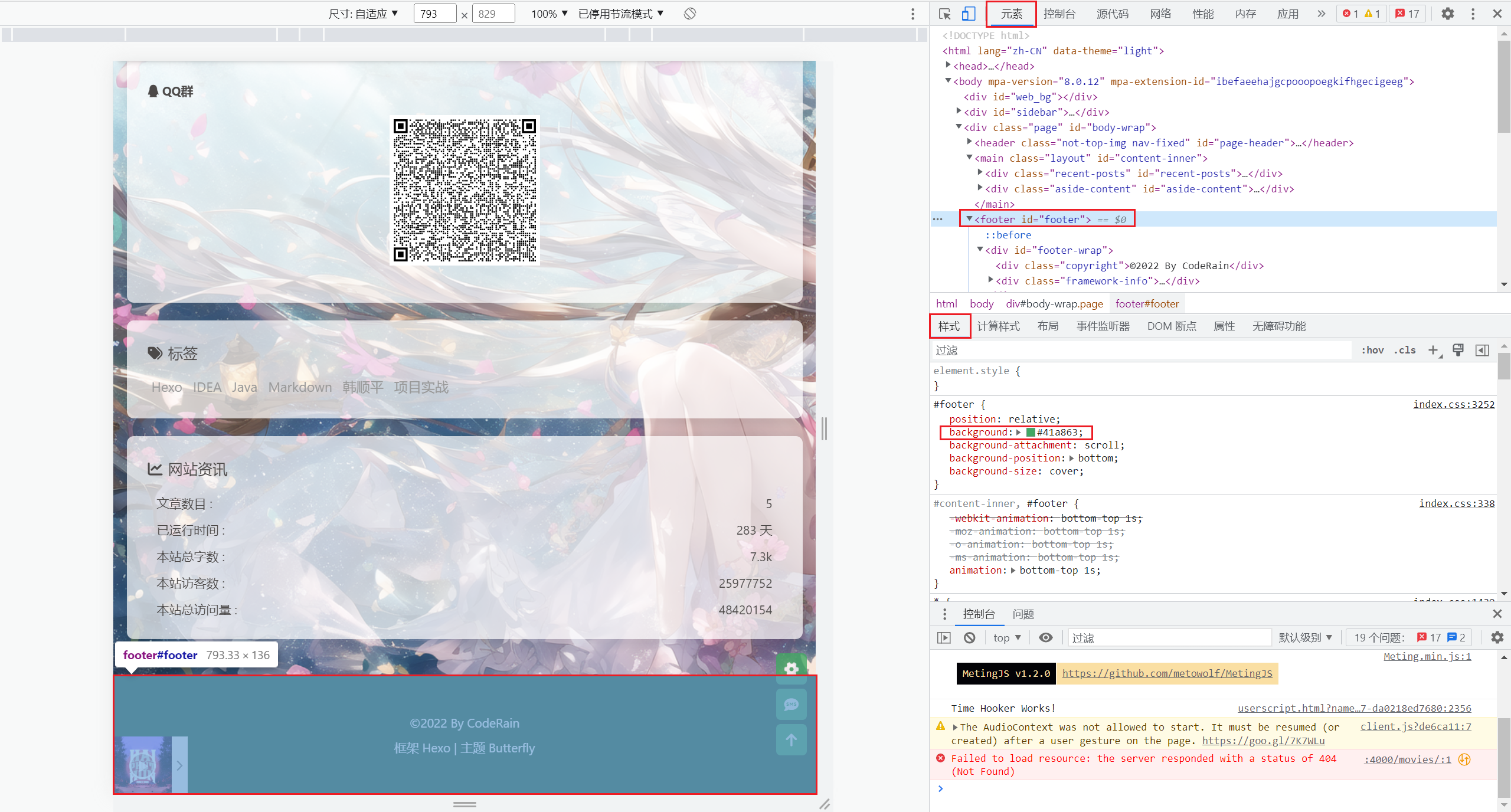The height and width of the screenshot is (812, 1511).
Task: Click the inspect element picker icon
Action: point(944,14)
